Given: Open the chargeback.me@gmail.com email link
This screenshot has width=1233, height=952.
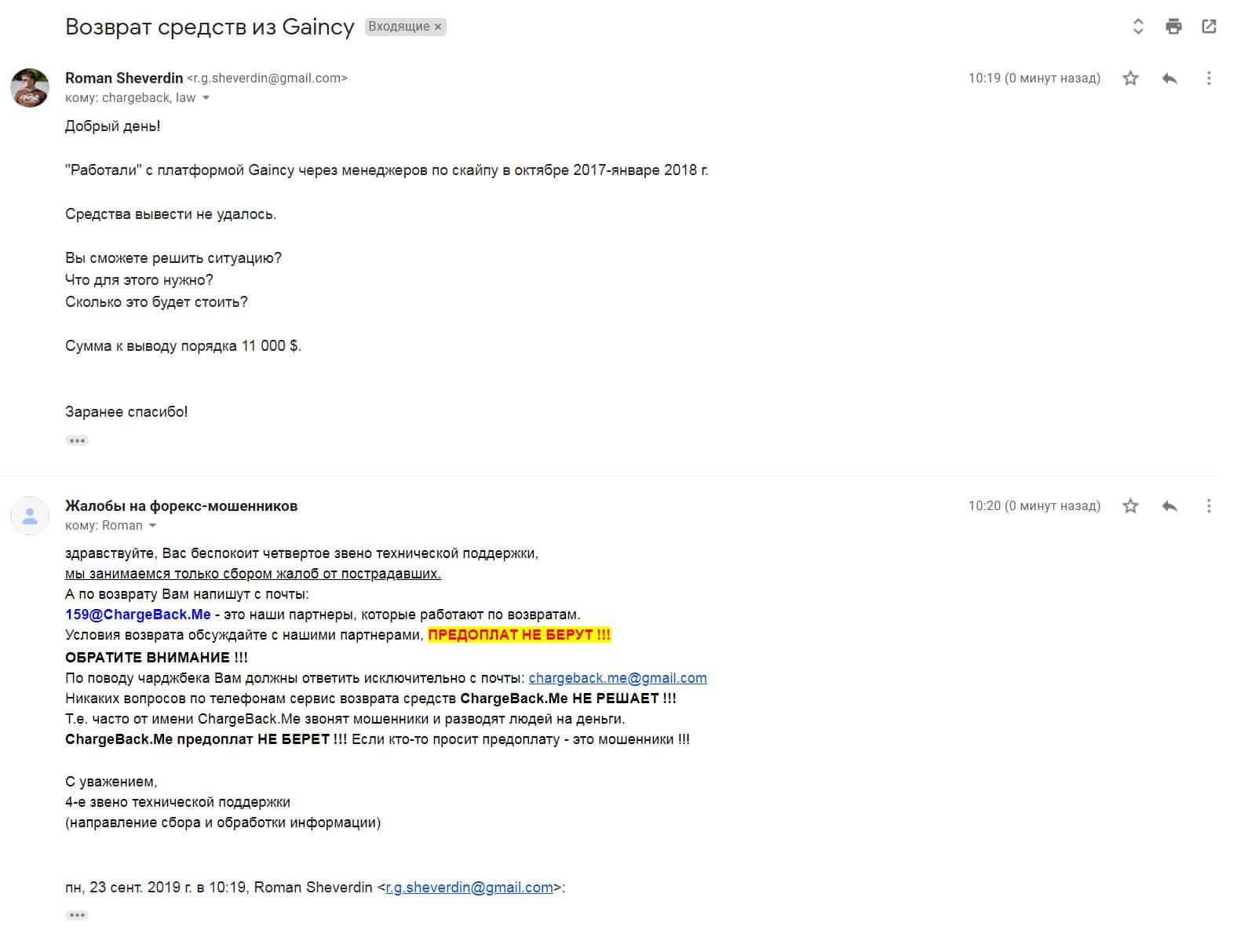Looking at the screenshot, I should pyautogui.click(x=617, y=678).
